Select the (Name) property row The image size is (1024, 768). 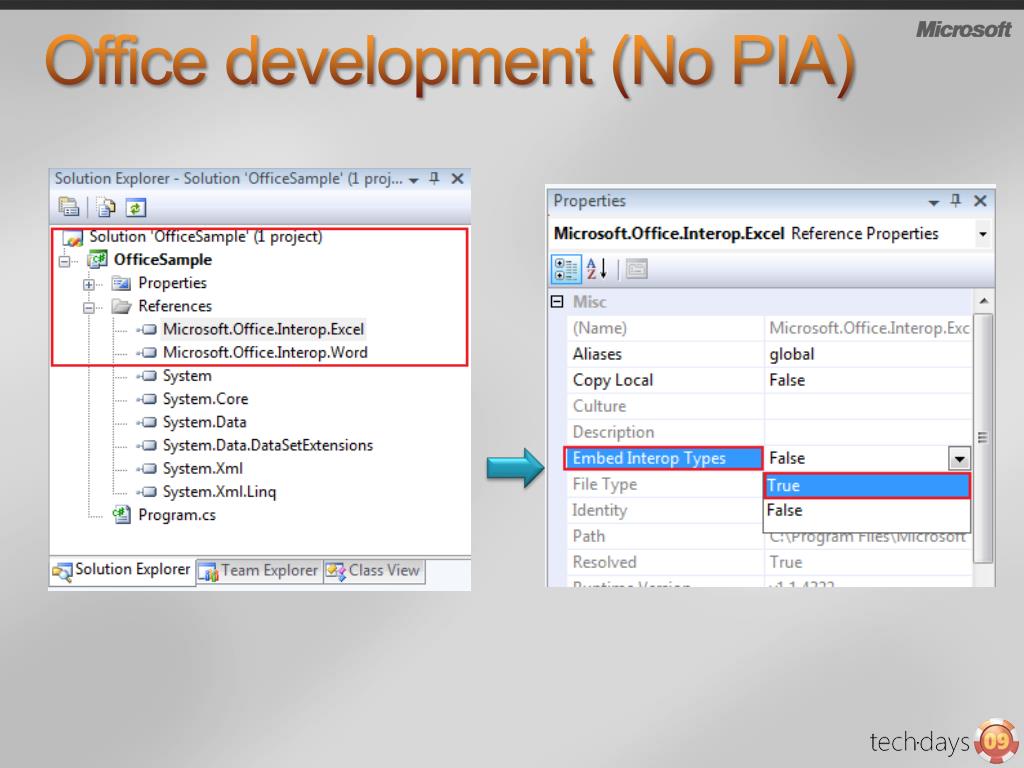coord(769,328)
